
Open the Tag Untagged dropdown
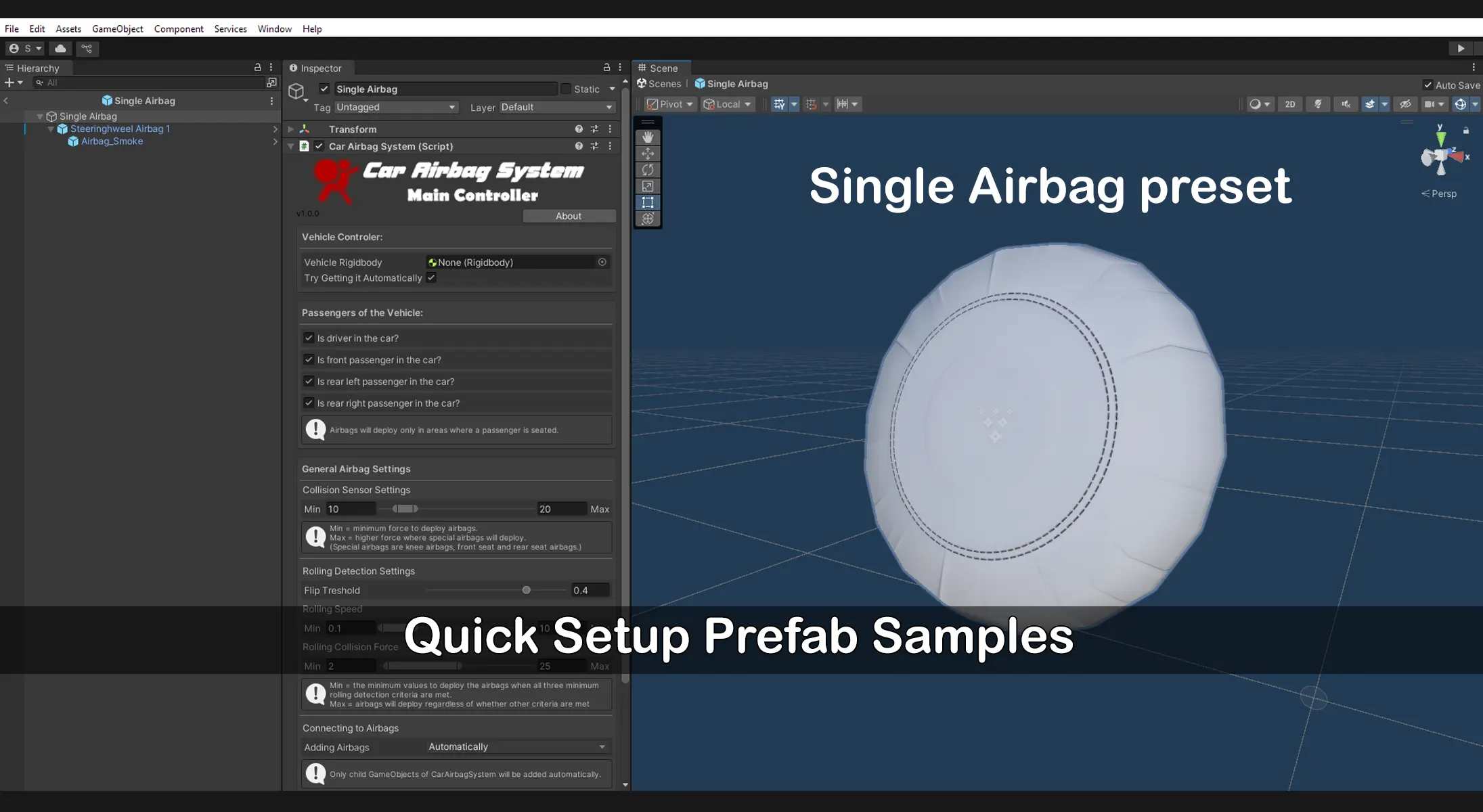pos(395,108)
